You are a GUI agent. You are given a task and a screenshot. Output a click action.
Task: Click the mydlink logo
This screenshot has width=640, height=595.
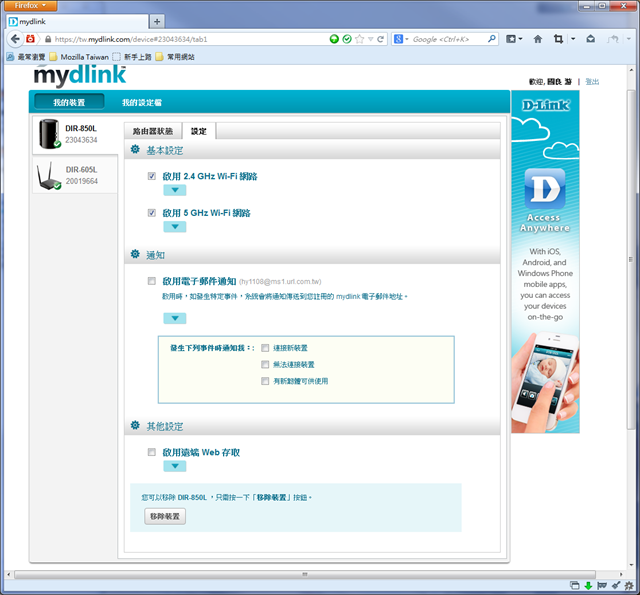pyautogui.click(x=80, y=75)
